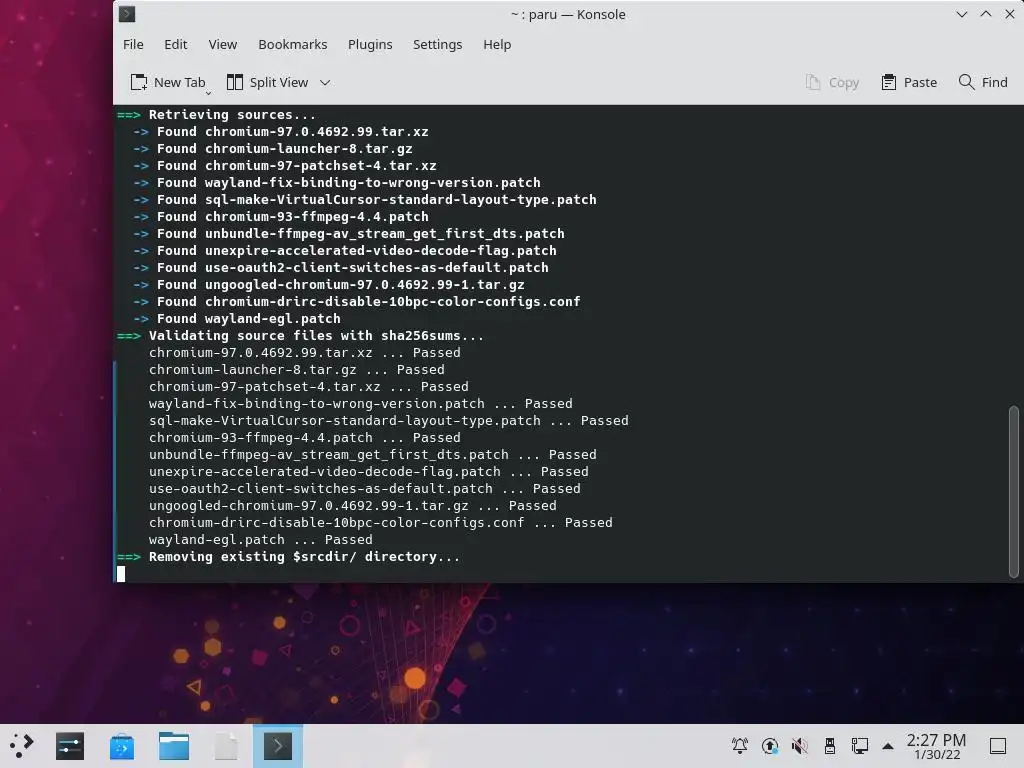The height and width of the screenshot is (768, 1024).
Task: Open the Bookmarks menu
Action: point(293,44)
